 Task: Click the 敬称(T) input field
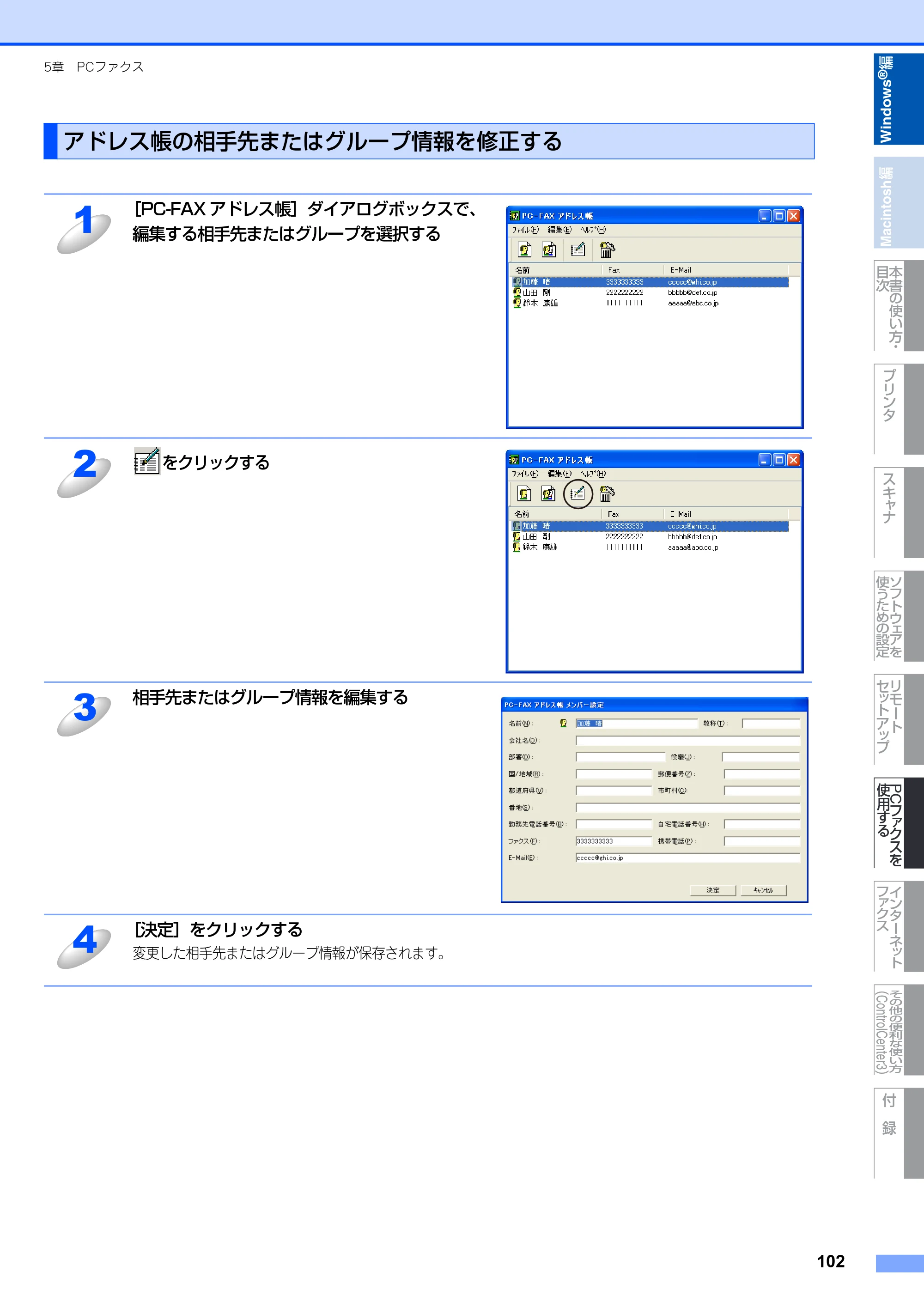(x=771, y=724)
